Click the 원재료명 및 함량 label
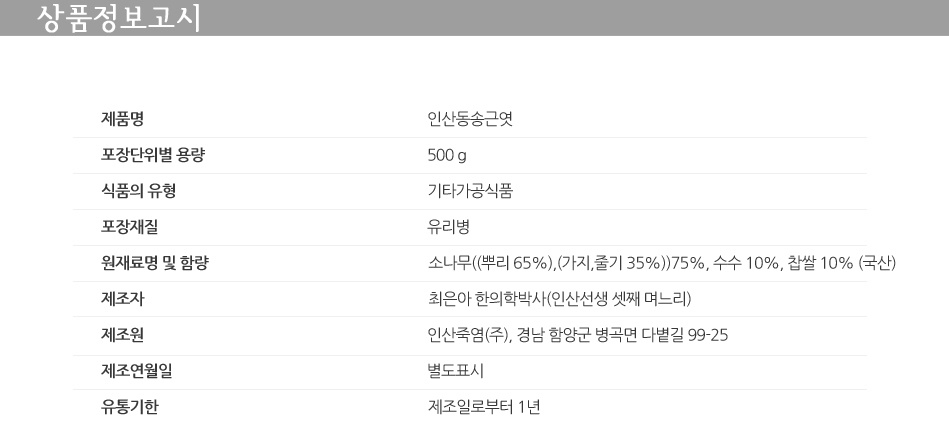This screenshot has height=422, width=949. (154, 263)
